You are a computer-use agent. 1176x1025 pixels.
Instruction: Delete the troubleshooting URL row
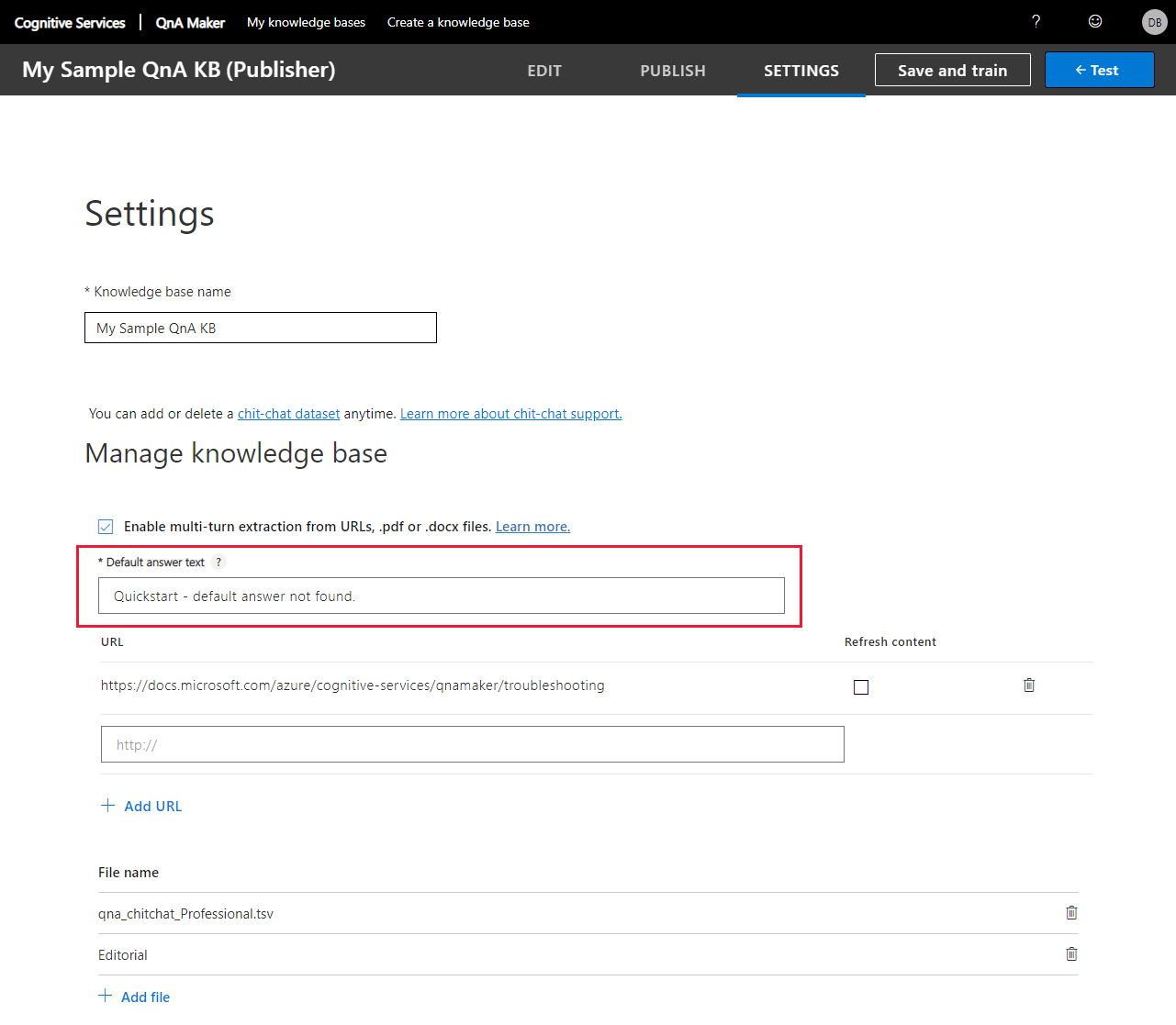[x=1028, y=685]
